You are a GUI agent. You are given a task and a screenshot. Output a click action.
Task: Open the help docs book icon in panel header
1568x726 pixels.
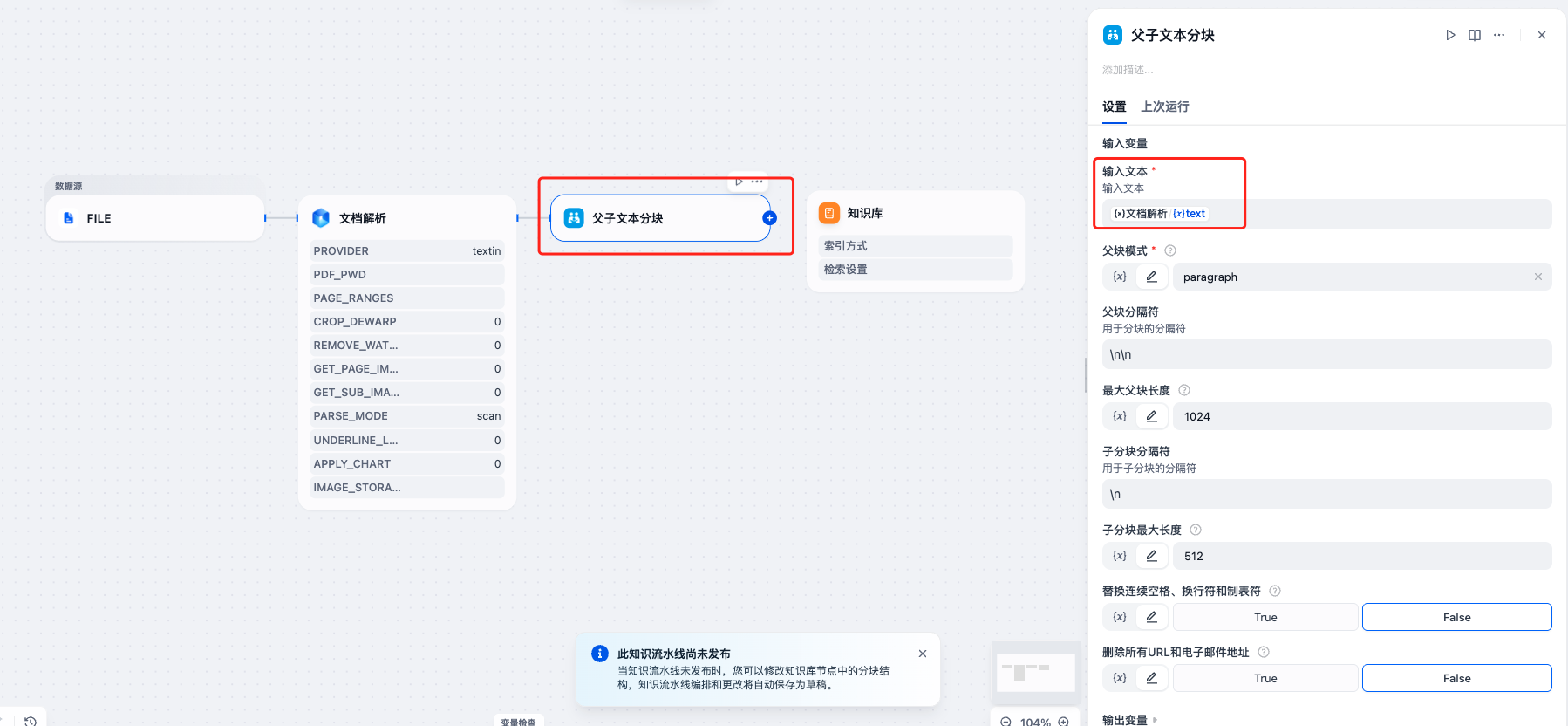pos(1475,35)
